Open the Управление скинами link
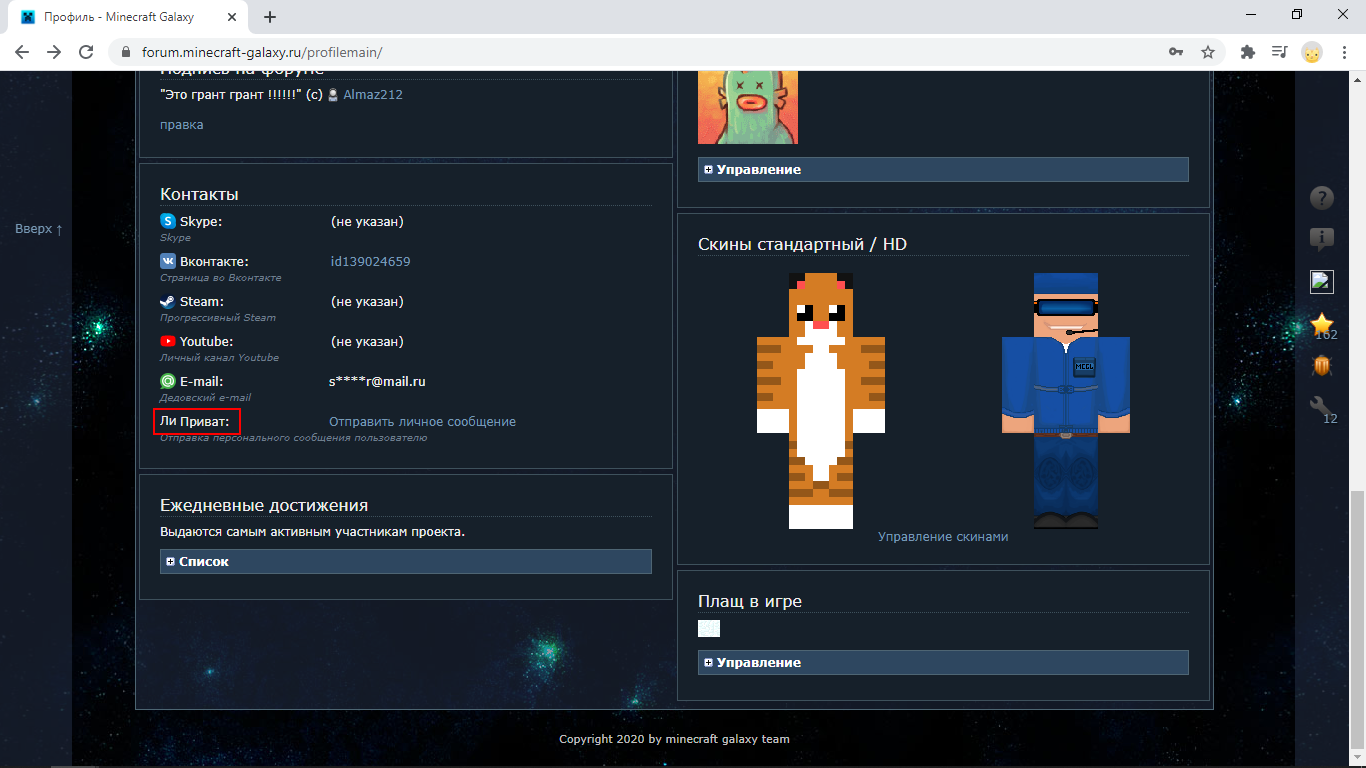The height and width of the screenshot is (768, 1366). click(x=943, y=537)
